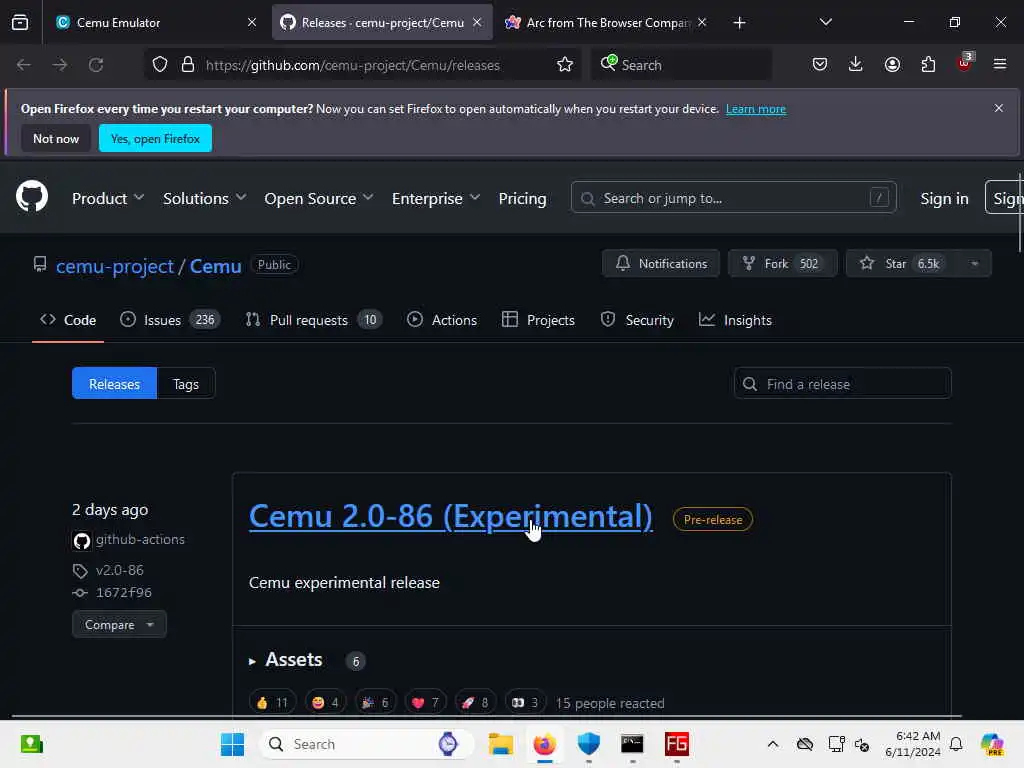Switch to the Tags view
The height and width of the screenshot is (768, 1024).
coord(186,384)
